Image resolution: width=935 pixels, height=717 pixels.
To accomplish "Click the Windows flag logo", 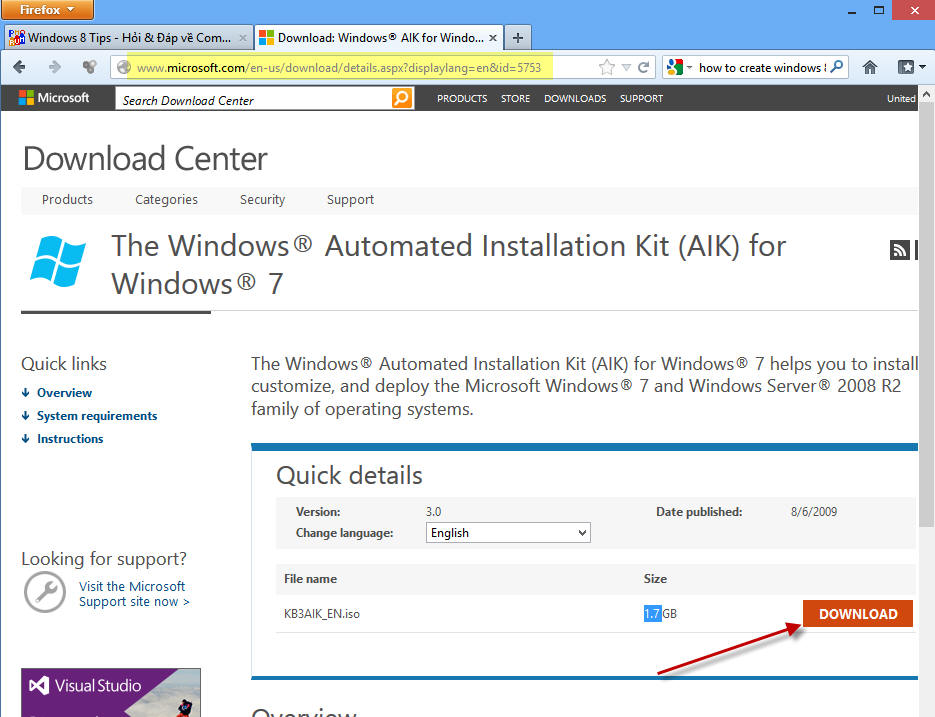I will (58, 261).
